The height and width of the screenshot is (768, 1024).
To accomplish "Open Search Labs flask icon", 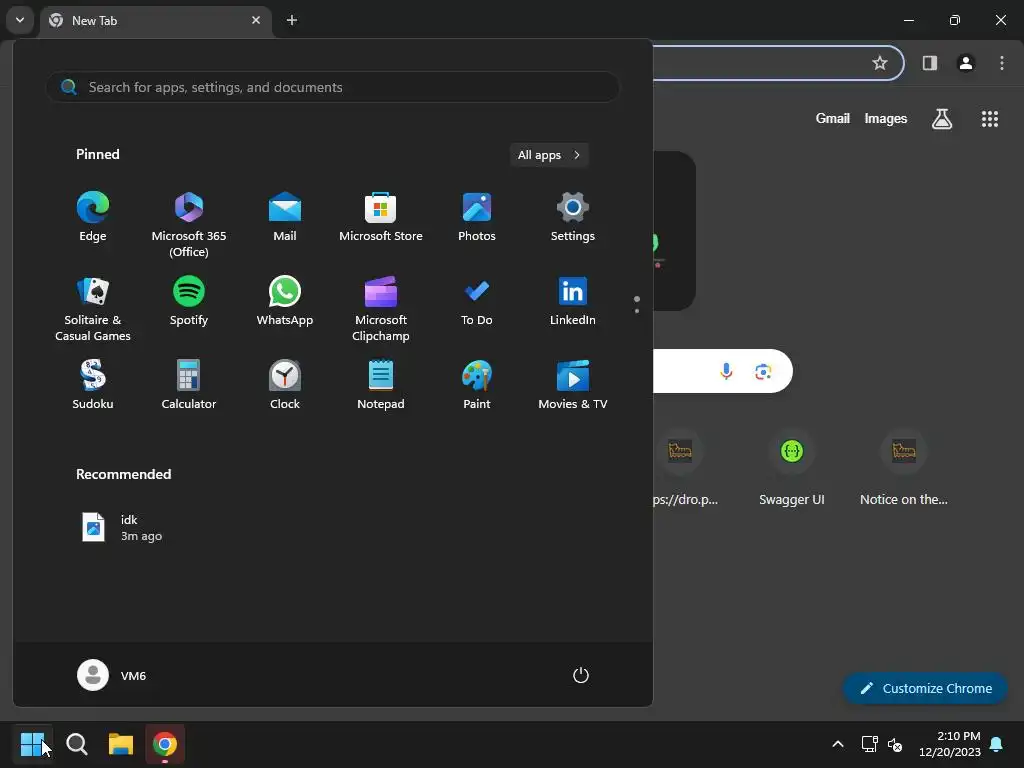I will click(942, 119).
